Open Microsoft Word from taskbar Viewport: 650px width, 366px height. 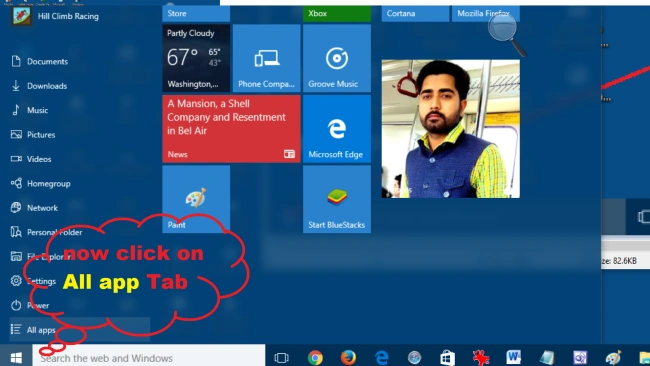(514, 357)
